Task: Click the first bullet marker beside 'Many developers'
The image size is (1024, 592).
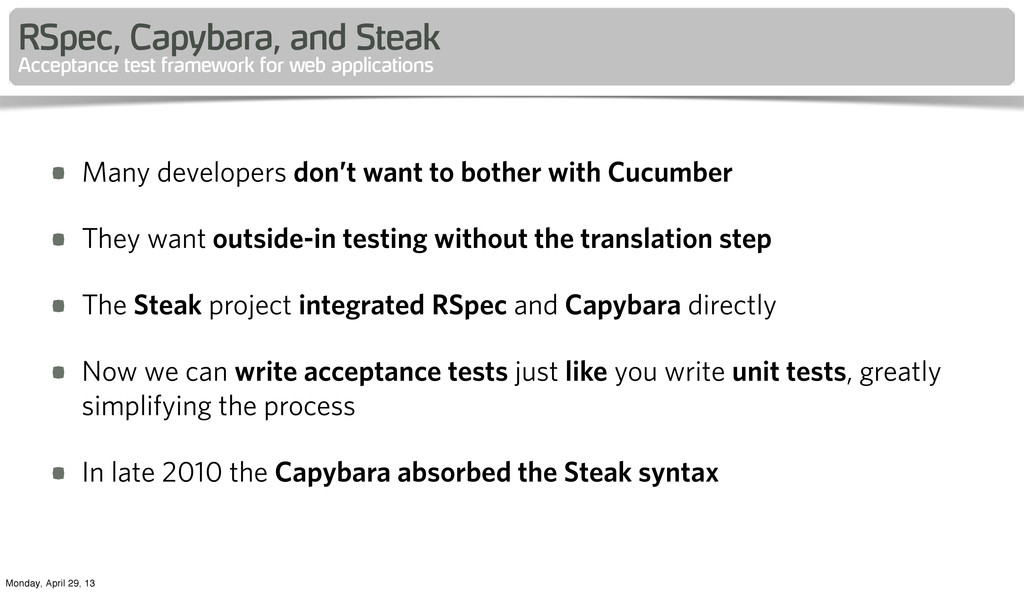Action: [59, 173]
